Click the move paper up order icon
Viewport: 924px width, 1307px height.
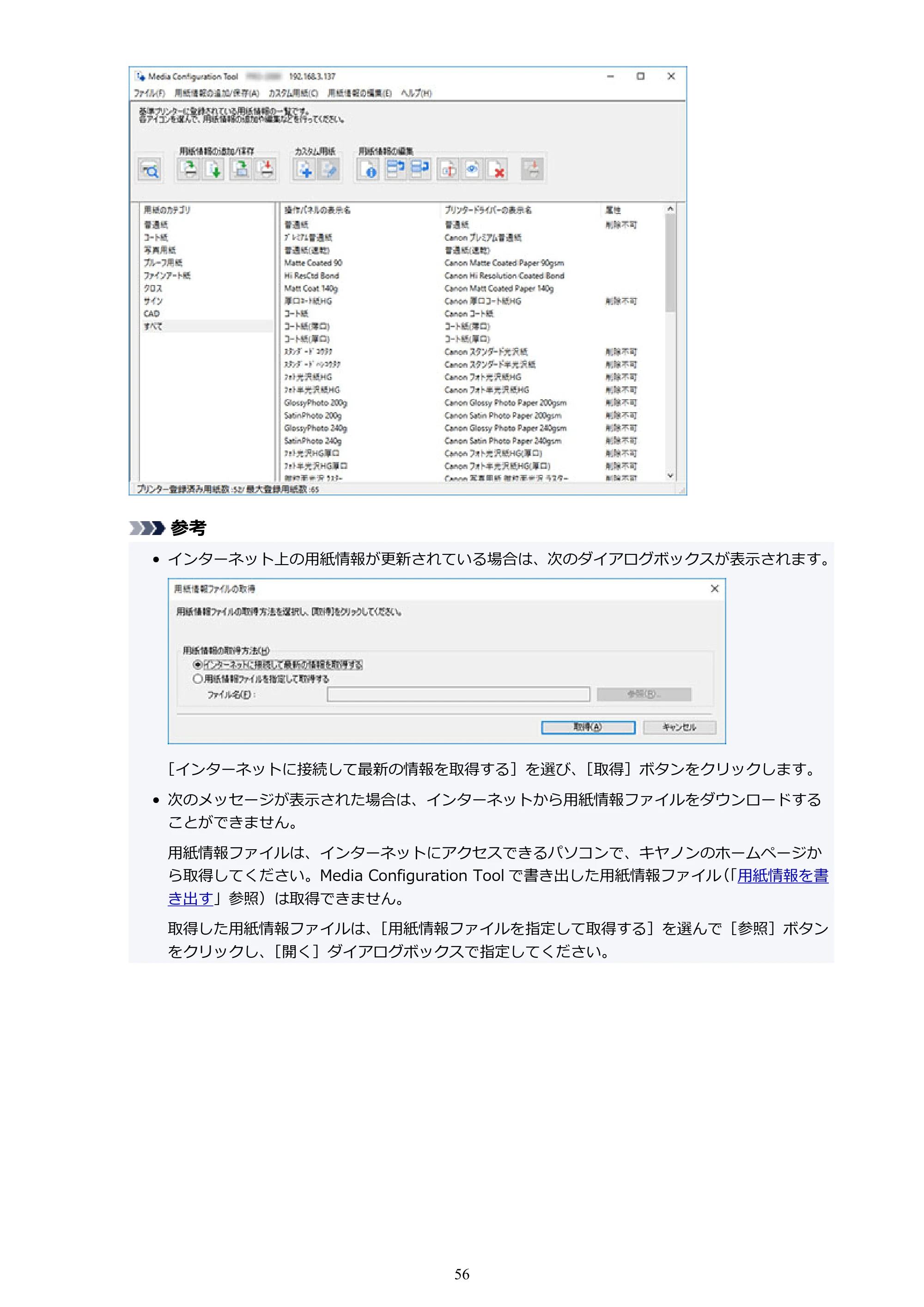point(395,169)
